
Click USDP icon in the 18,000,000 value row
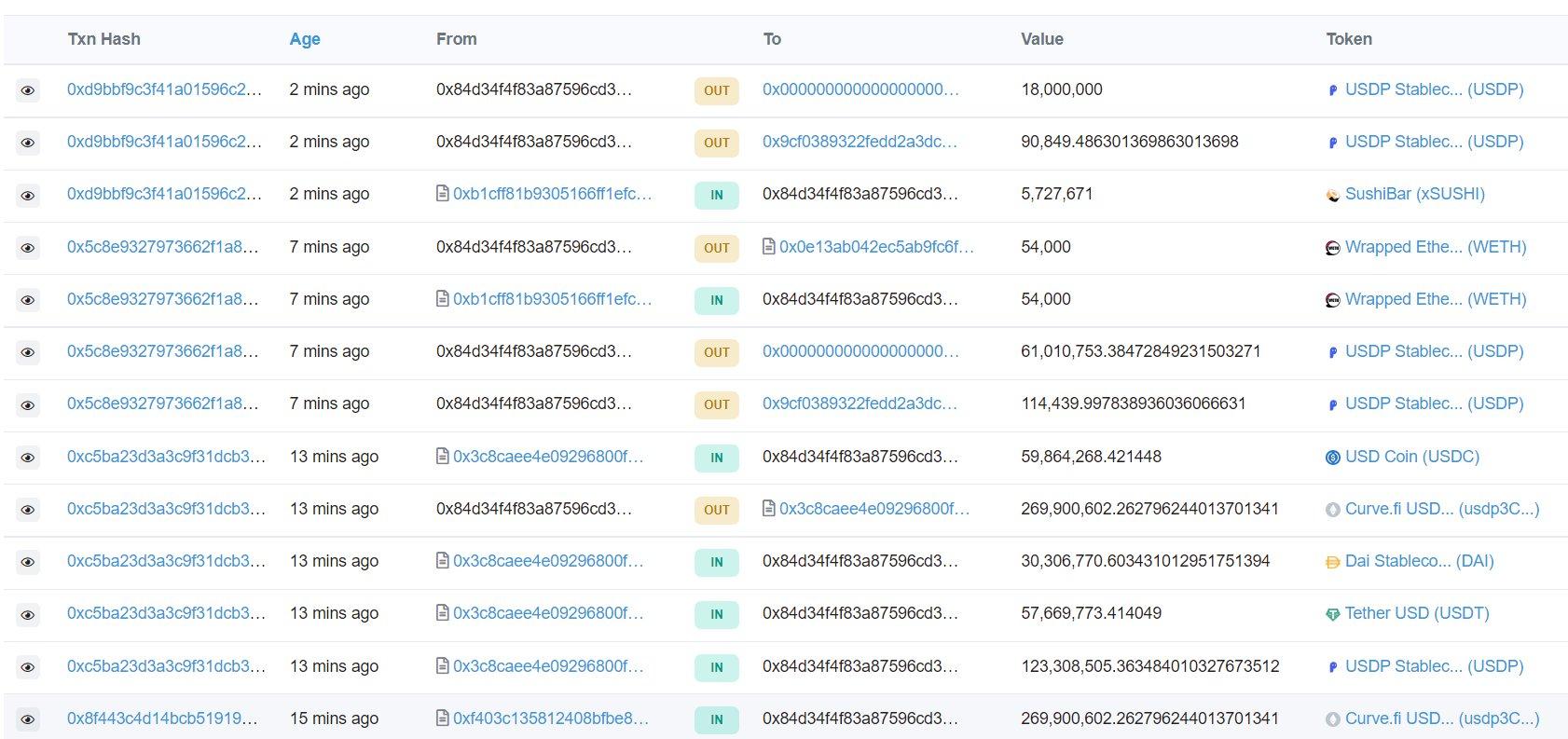click(x=1333, y=91)
